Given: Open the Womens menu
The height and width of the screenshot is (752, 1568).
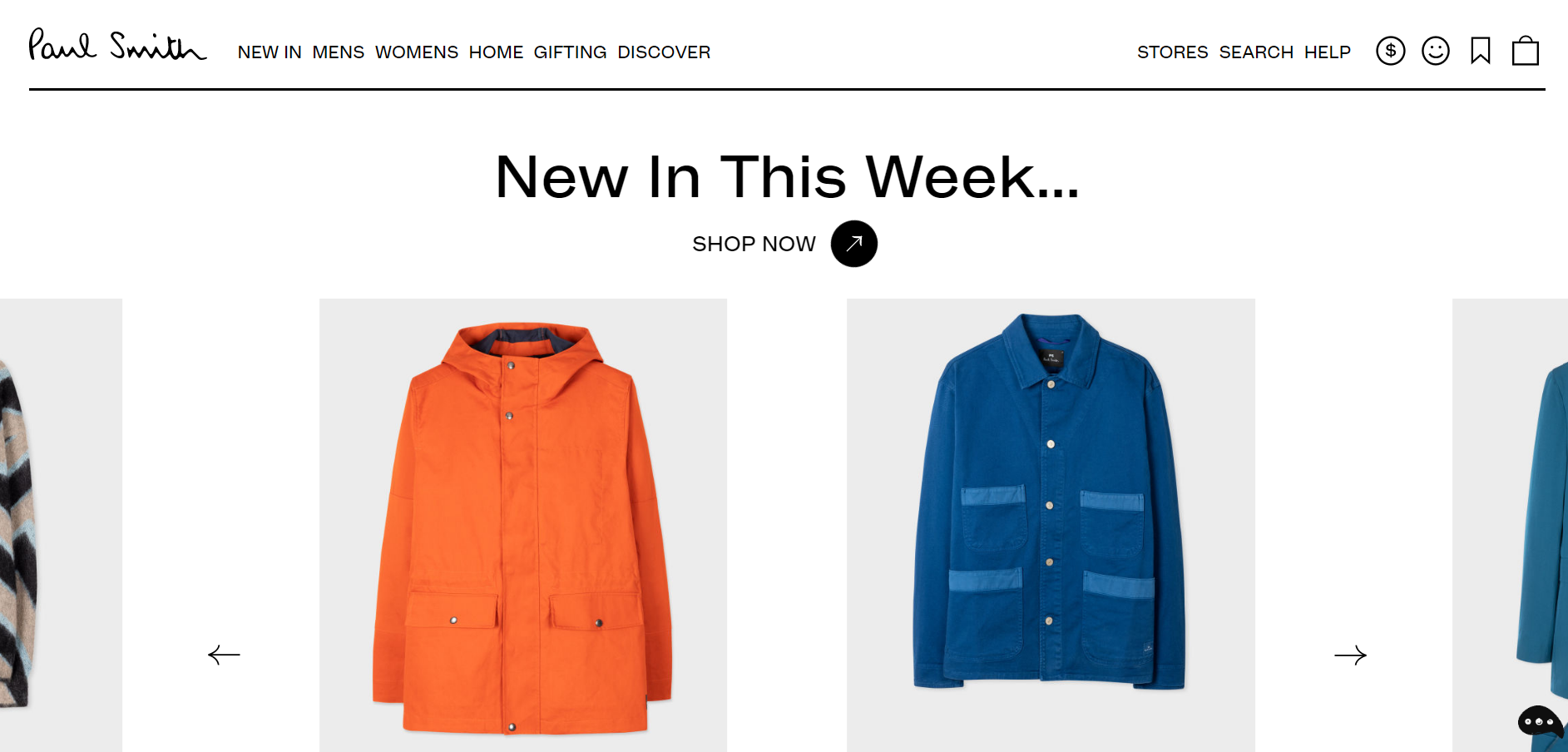Looking at the screenshot, I should 417,52.
